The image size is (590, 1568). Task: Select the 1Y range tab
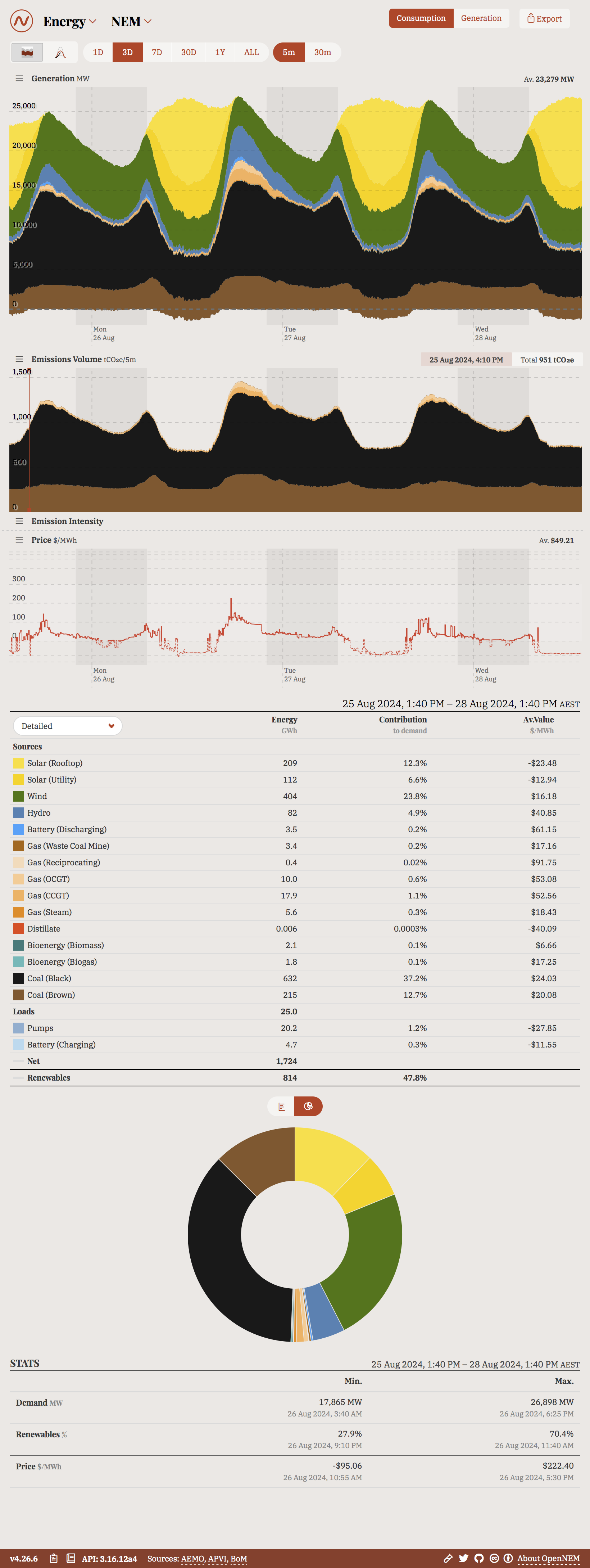pos(220,52)
